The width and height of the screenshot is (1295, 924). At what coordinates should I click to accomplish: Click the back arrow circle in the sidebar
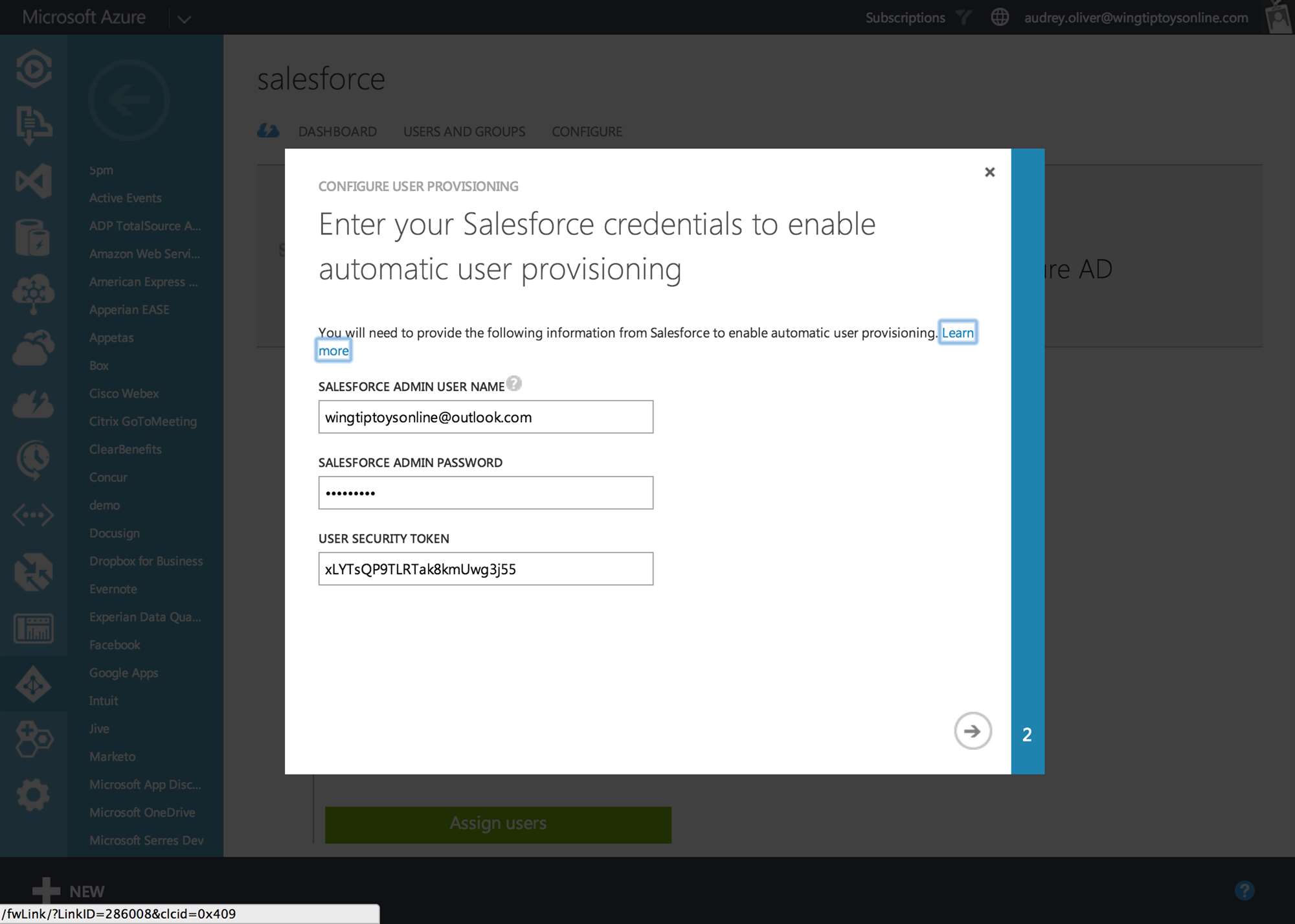click(x=129, y=100)
